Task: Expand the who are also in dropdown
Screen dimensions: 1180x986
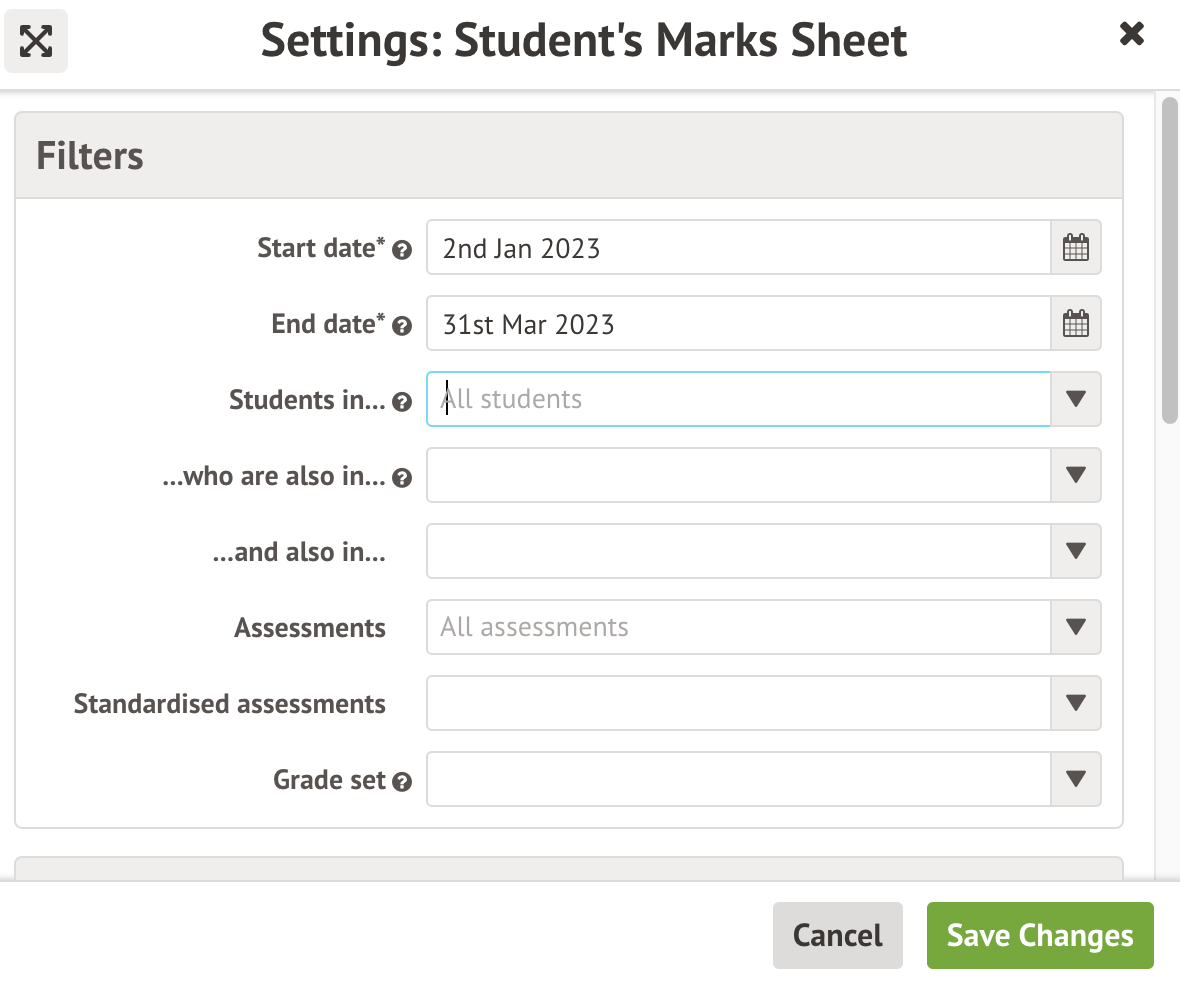Action: click(x=1076, y=475)
